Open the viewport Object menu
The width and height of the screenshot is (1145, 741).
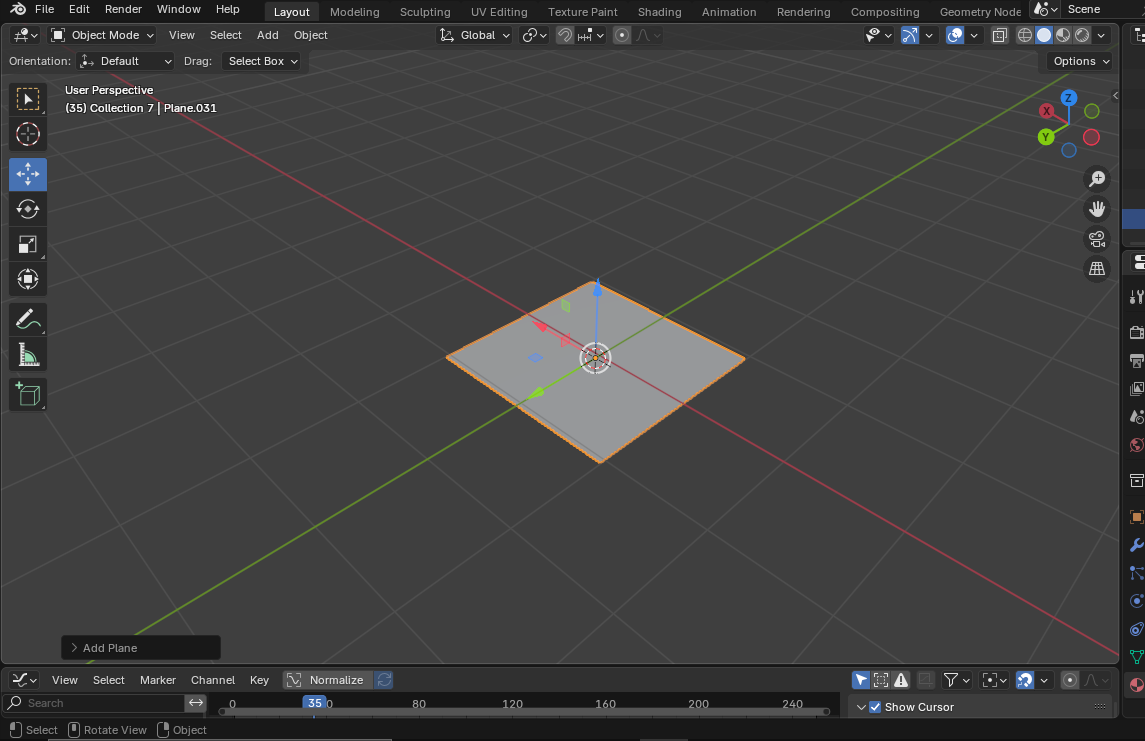coord(310,35)
